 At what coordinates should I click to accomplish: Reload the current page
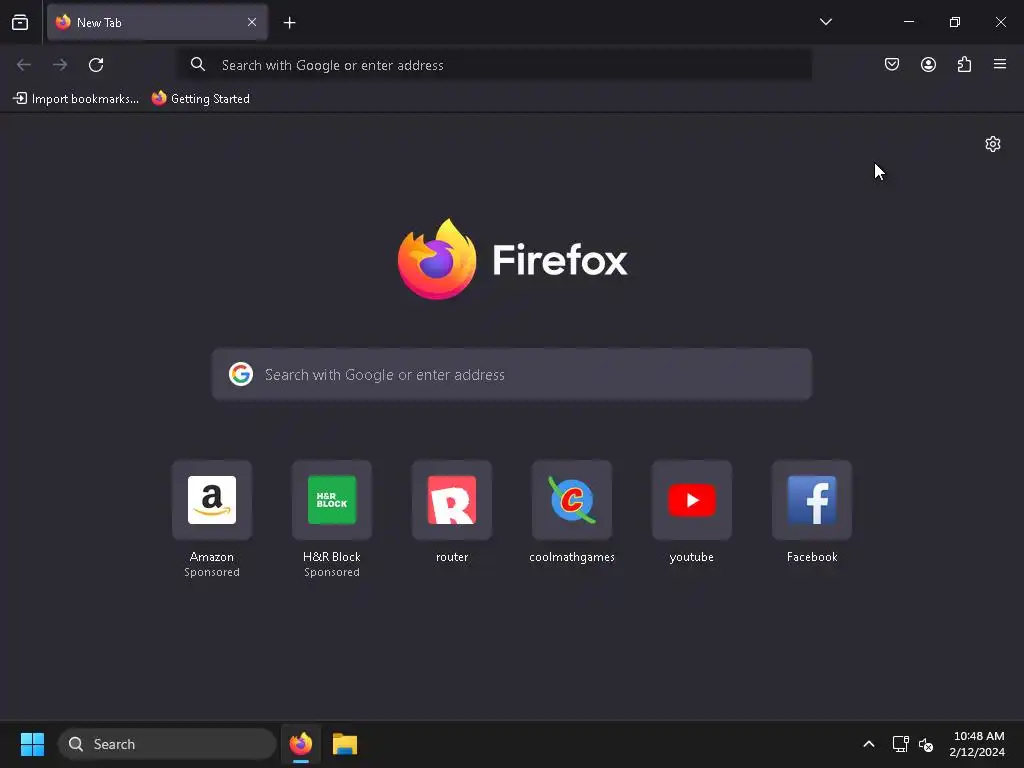96,65
